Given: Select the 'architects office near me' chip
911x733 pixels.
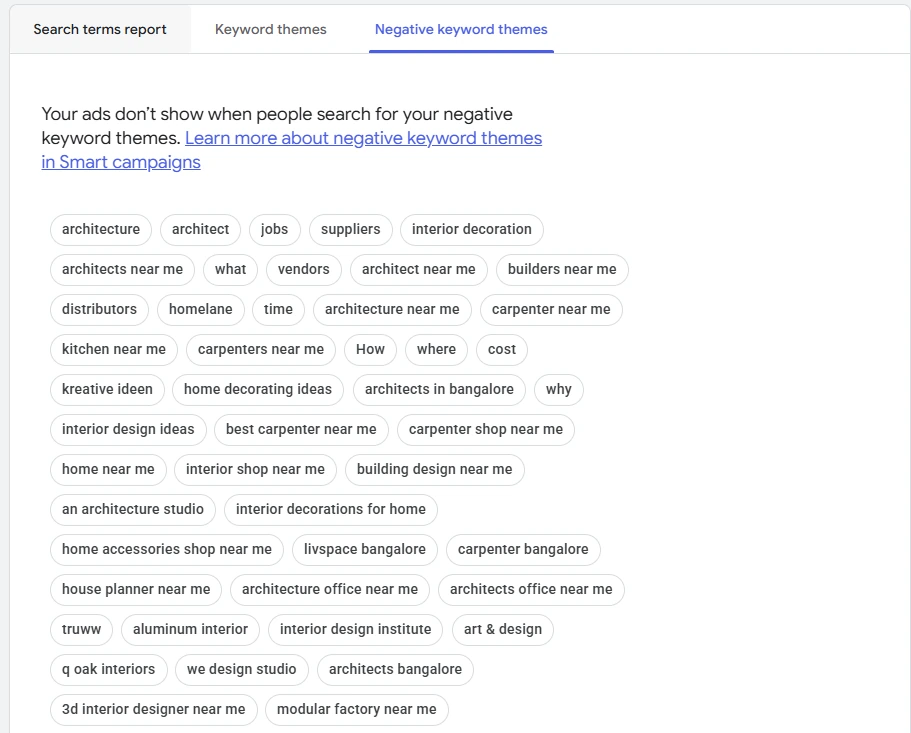Looking at the screenshot, I should pyautogui.click(x=531, y=590).
